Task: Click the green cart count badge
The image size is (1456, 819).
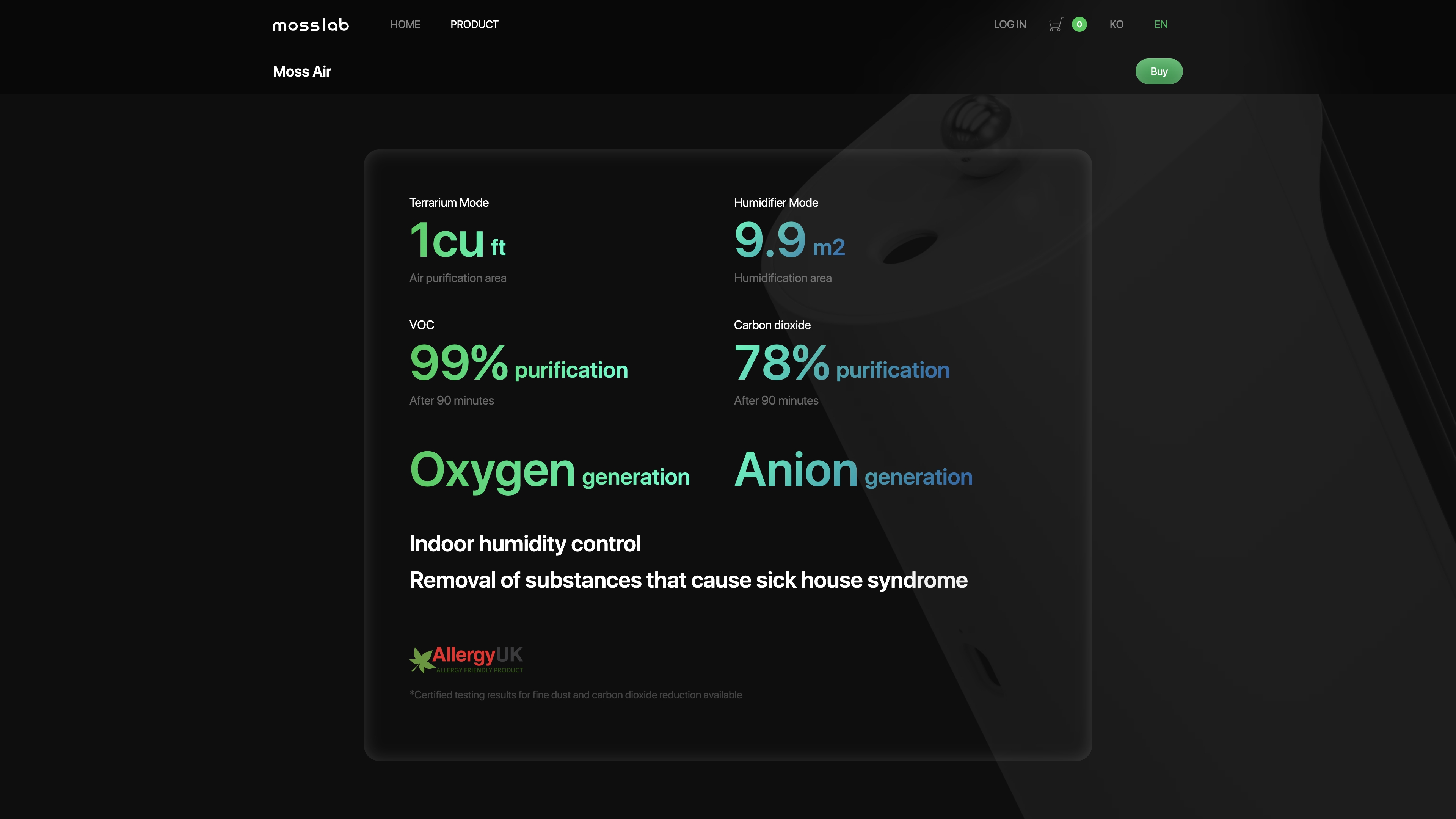Action: [1079, 24]
